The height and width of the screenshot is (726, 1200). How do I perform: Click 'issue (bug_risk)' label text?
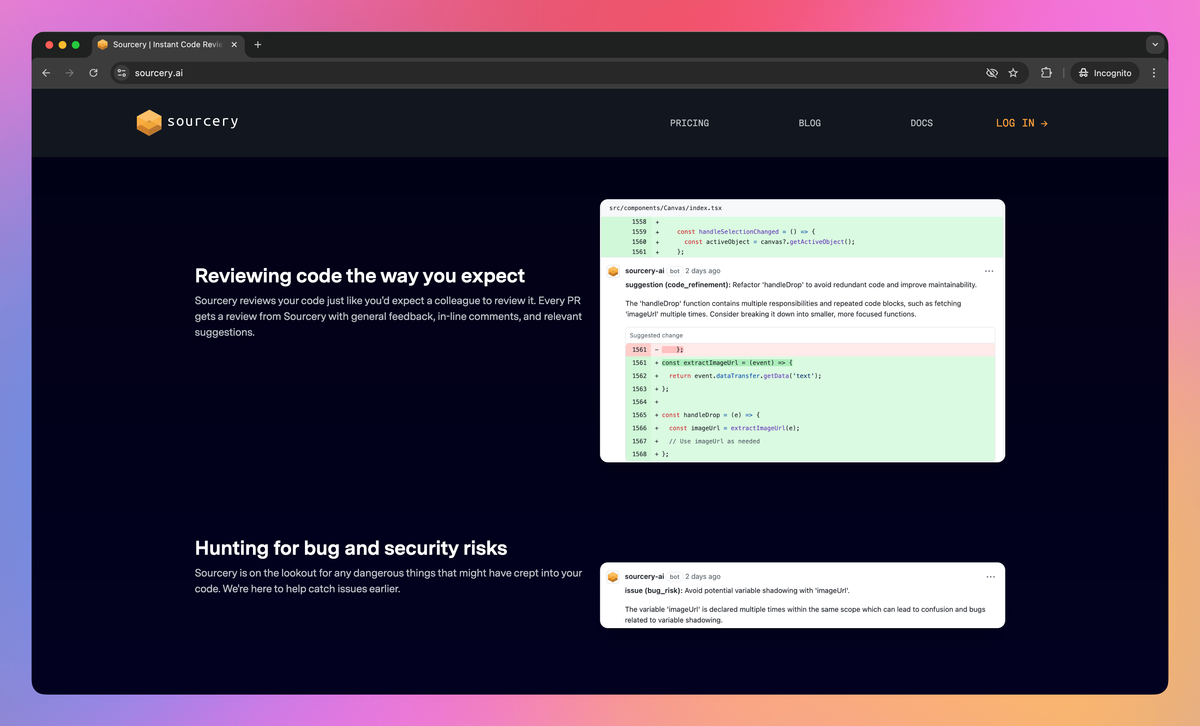[x=653, y=590]
